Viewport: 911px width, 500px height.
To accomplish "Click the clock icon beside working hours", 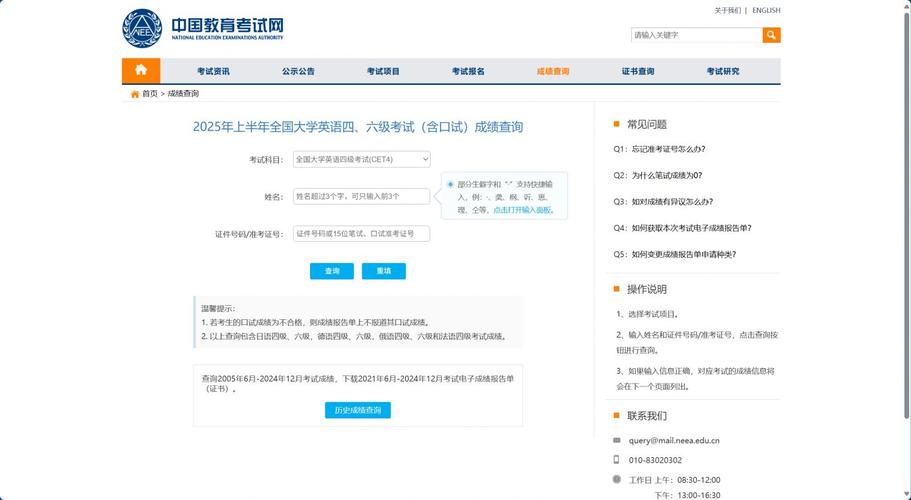I will click(x=616, y=479).
